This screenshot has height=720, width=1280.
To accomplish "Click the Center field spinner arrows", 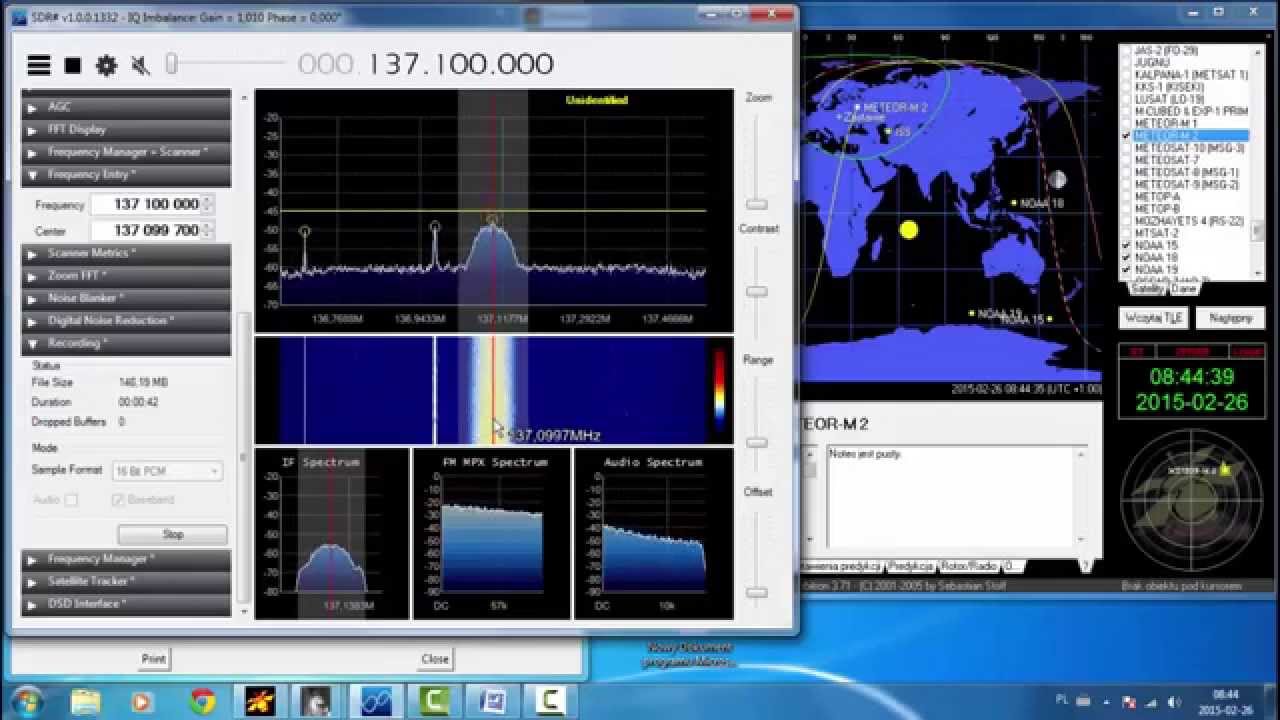I will coord(208,231).
